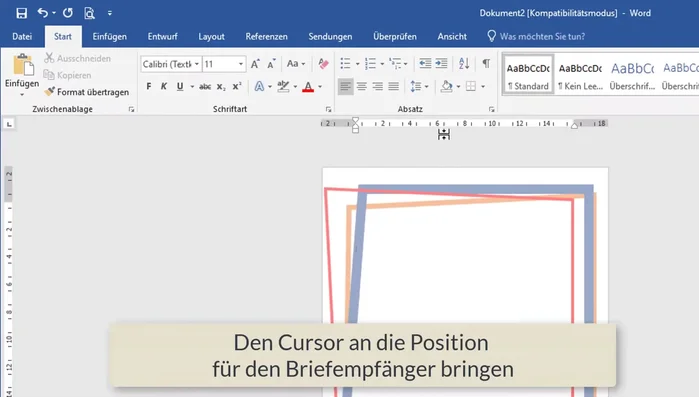The width and height of the screenshot is (699, 397).
Task: Click Ausschneiden in the clipboard group
Action: tap(77, 58)
